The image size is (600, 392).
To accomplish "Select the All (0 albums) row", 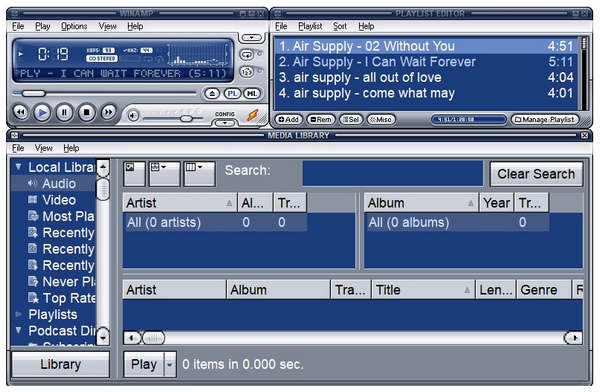I will (457, 222).
